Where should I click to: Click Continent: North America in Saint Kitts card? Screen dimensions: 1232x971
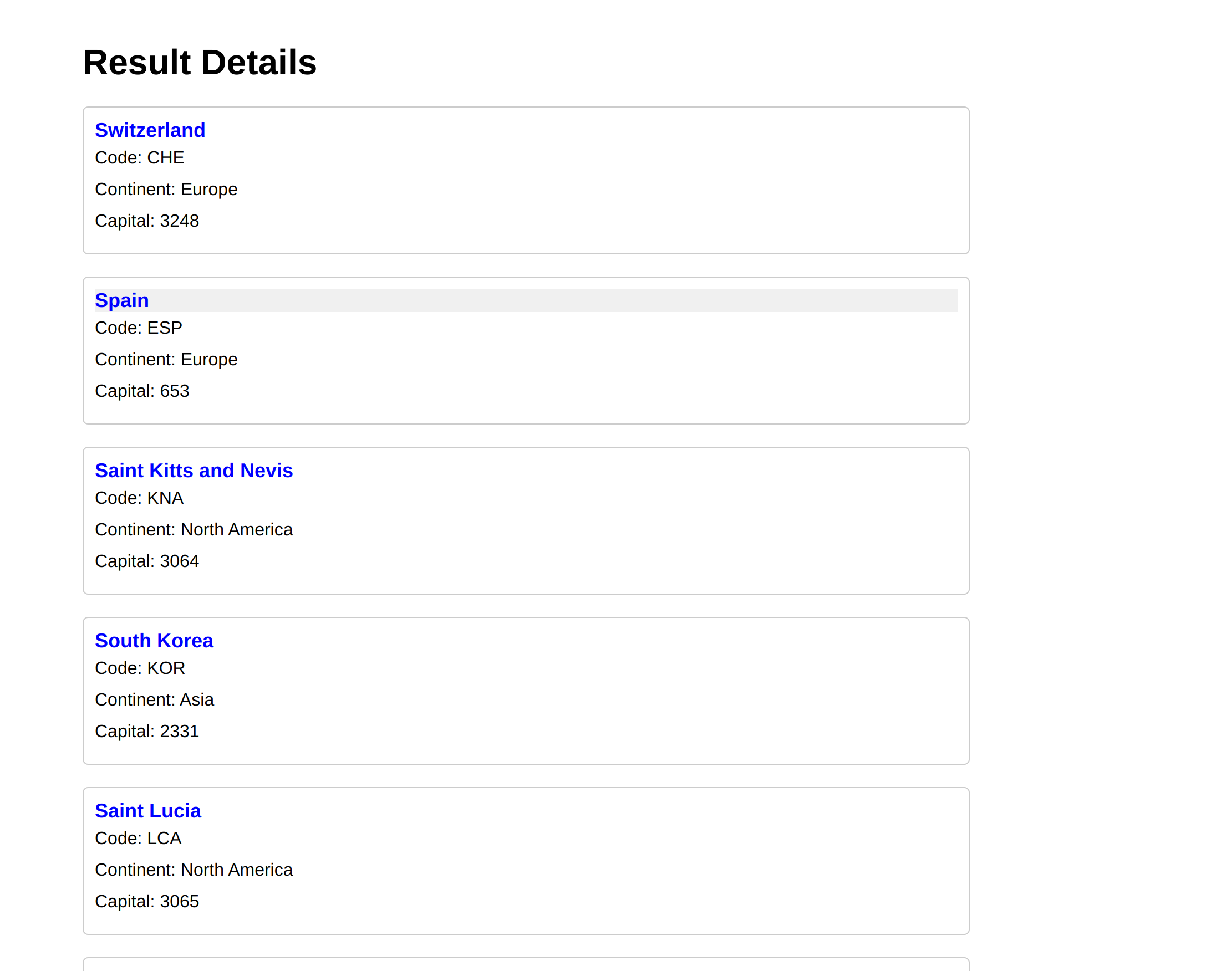pyautogui.click(x=194, y=529)
